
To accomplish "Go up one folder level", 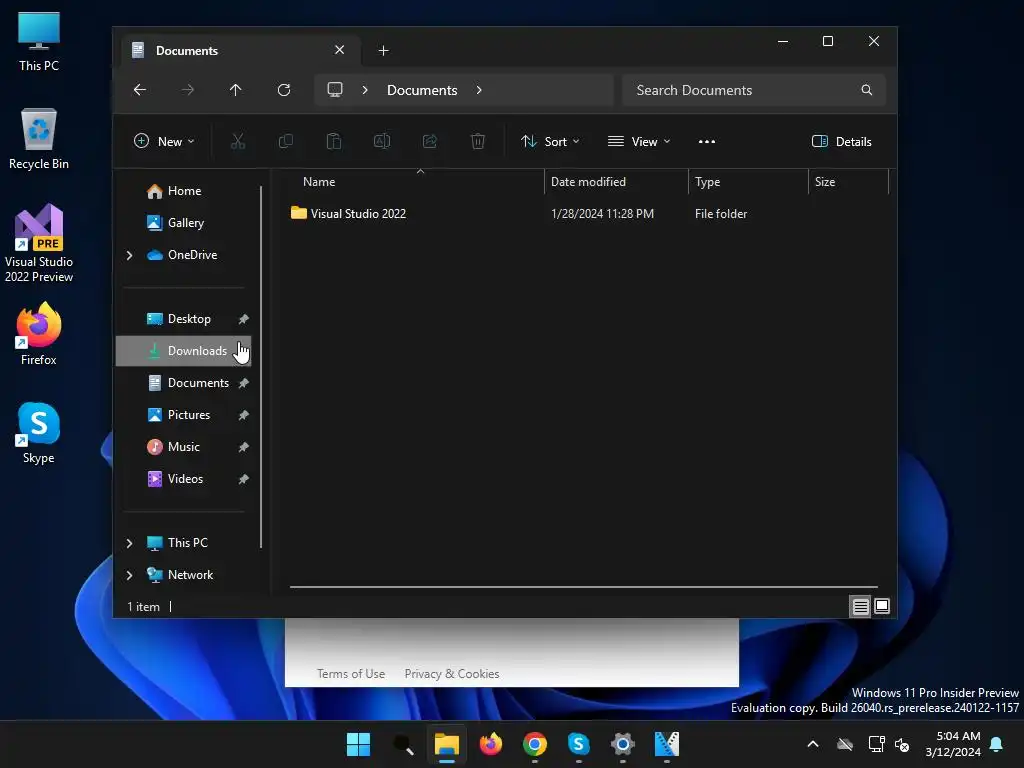I will pyautogui.click(x=236, y=90).
